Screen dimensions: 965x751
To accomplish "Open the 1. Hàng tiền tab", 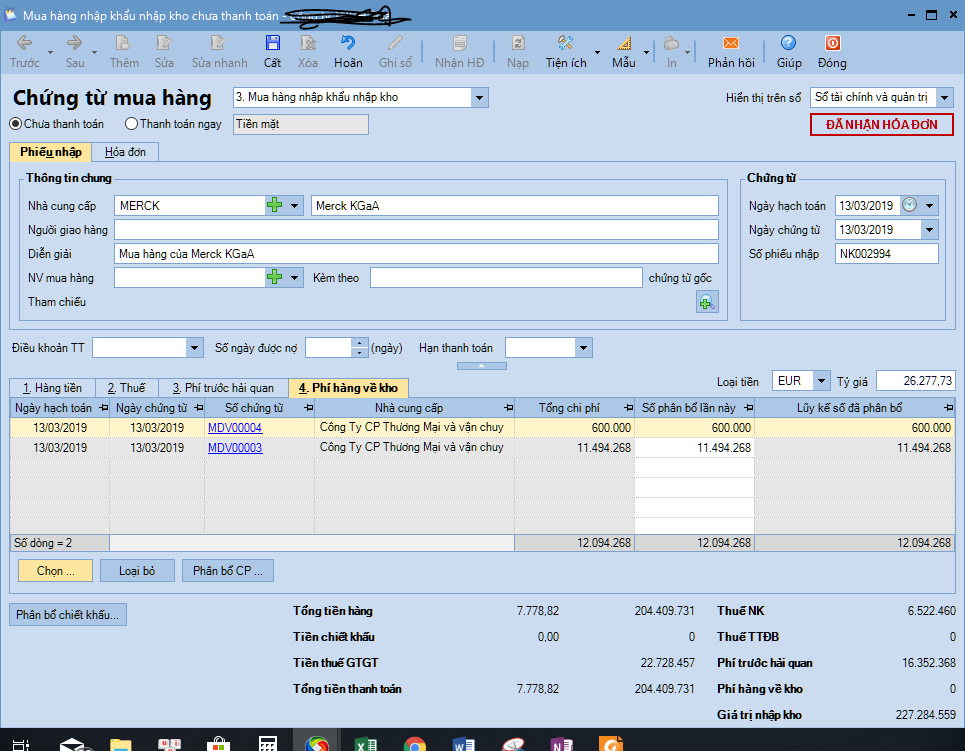I will pos(52,388).
